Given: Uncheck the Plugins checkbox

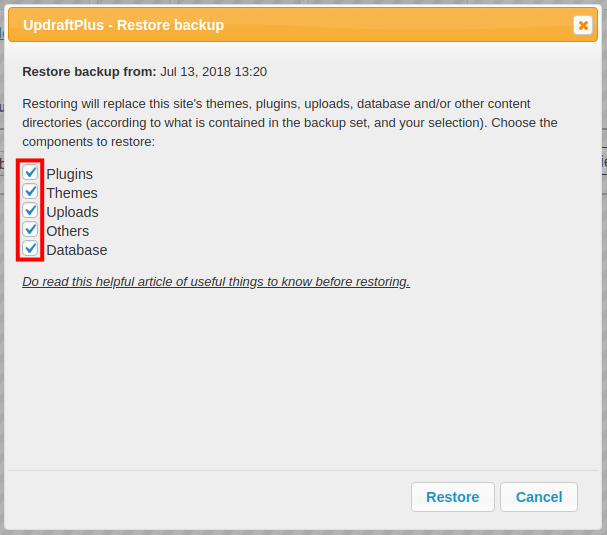Looking at the screenshot, I should click(31, 173).
